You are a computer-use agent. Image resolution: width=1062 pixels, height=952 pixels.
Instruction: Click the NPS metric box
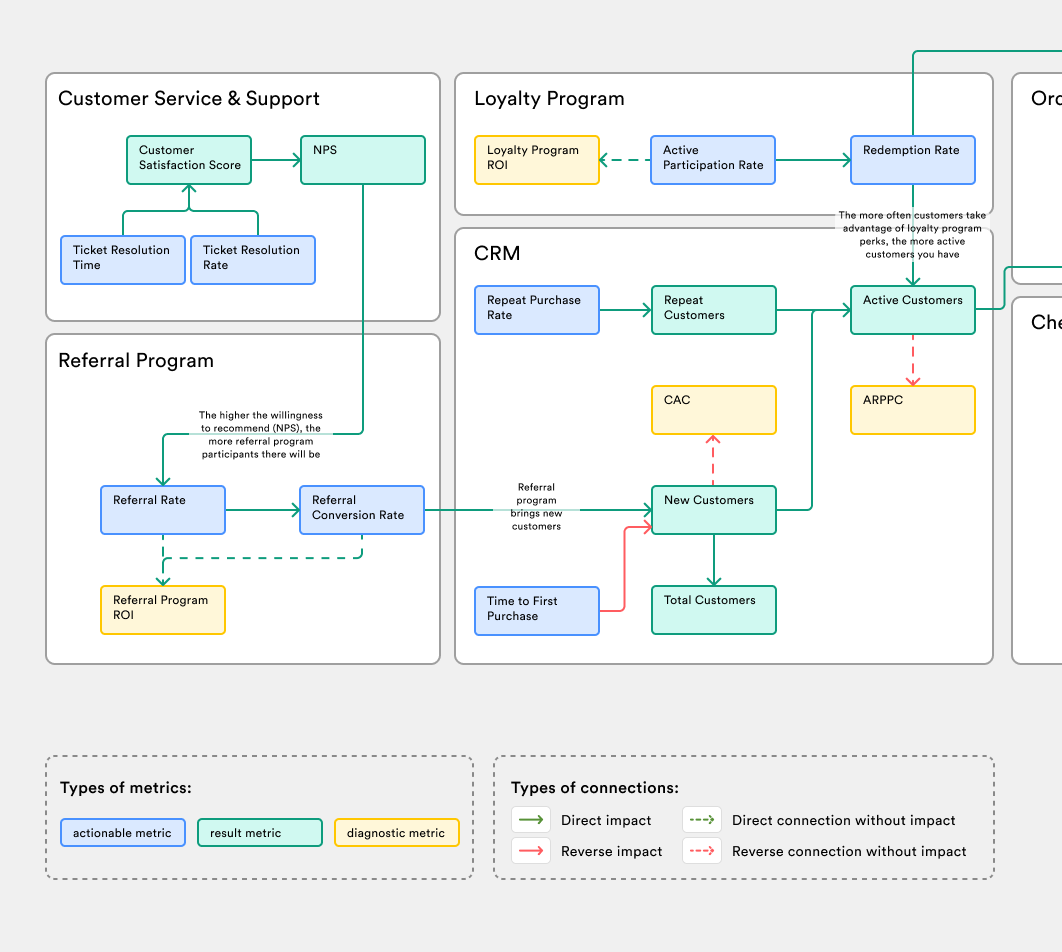click(x=363, y=160)
